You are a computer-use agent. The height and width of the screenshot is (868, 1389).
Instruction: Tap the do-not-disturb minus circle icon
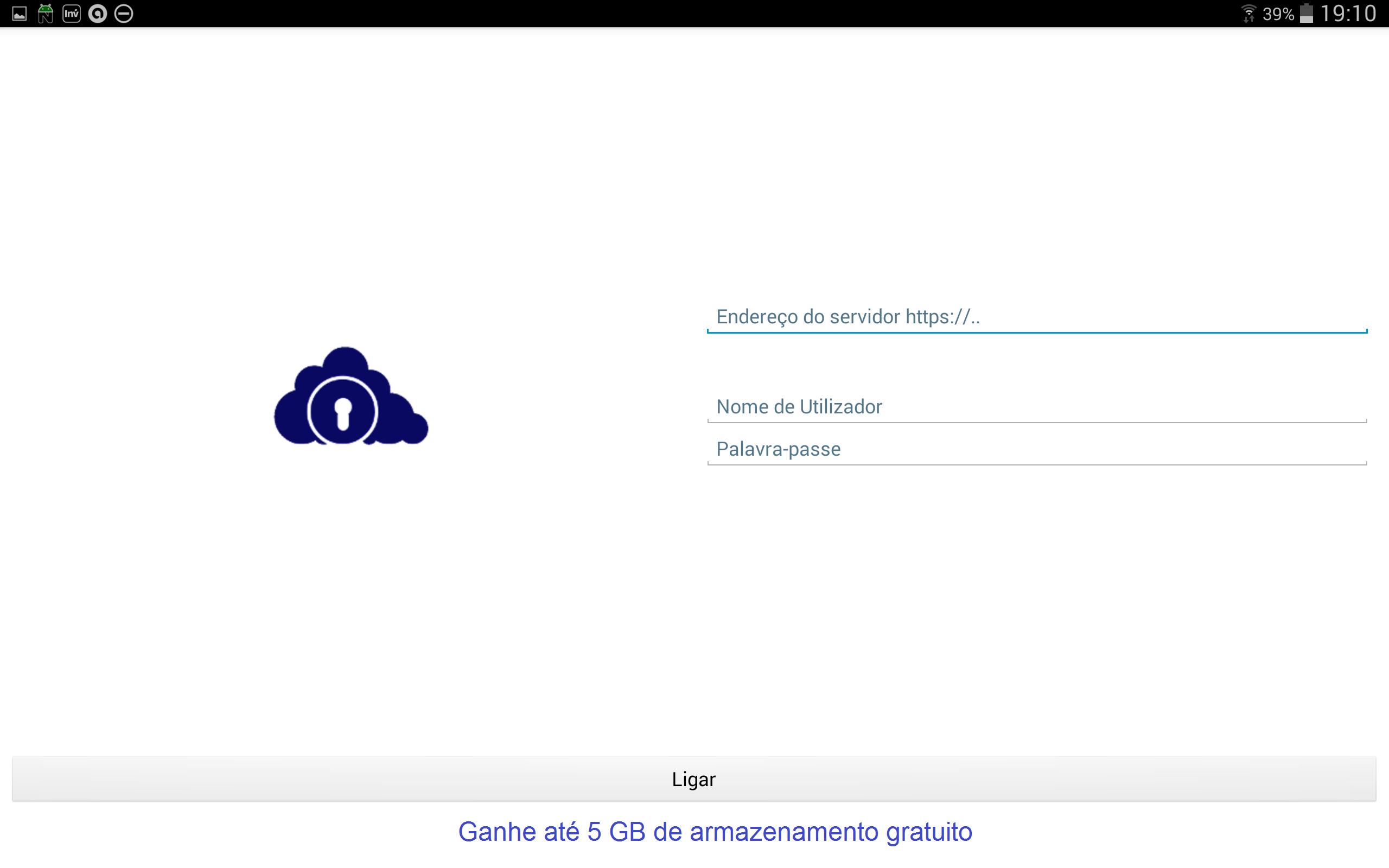coord(124,14)
